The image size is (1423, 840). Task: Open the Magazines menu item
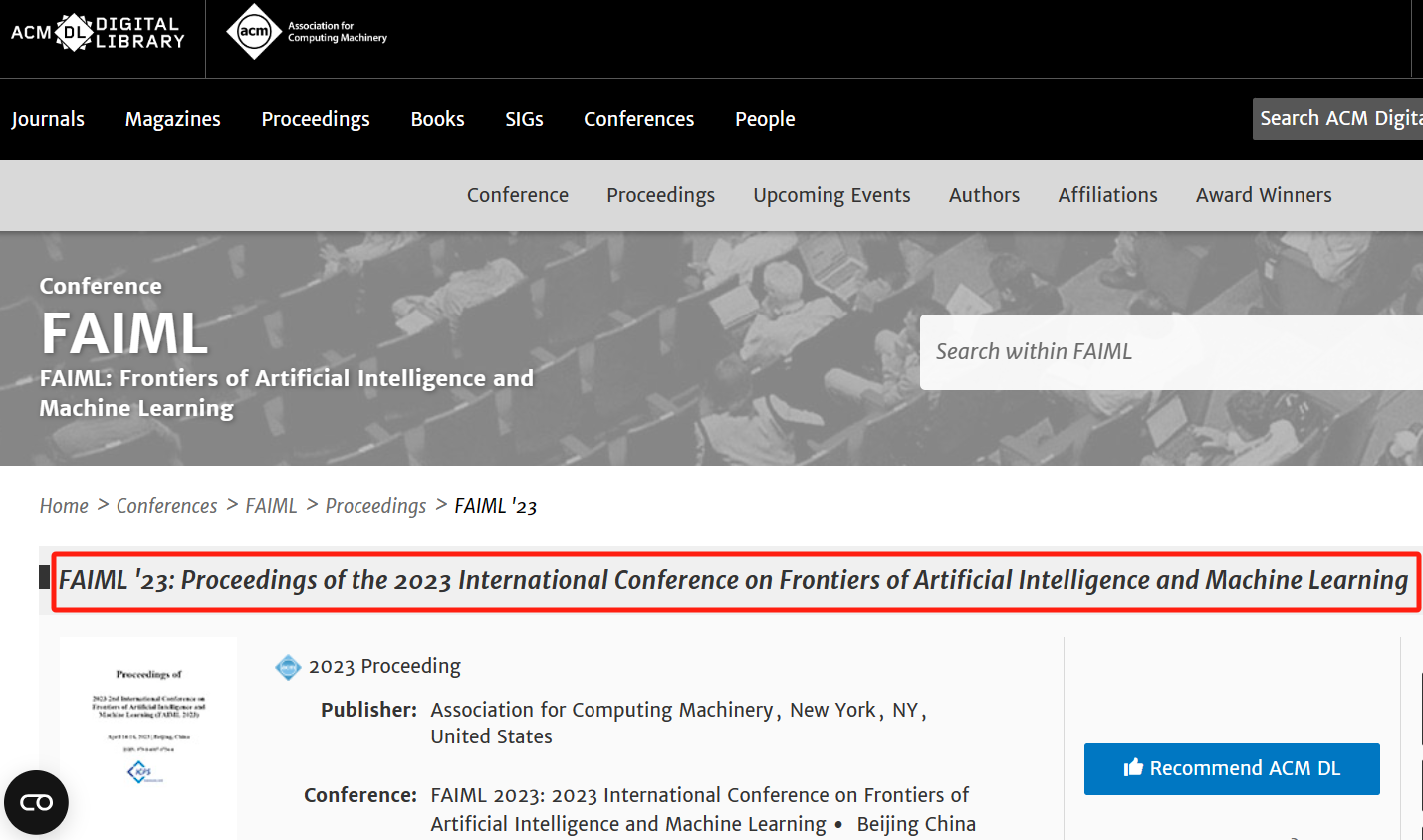coord(173,119)
